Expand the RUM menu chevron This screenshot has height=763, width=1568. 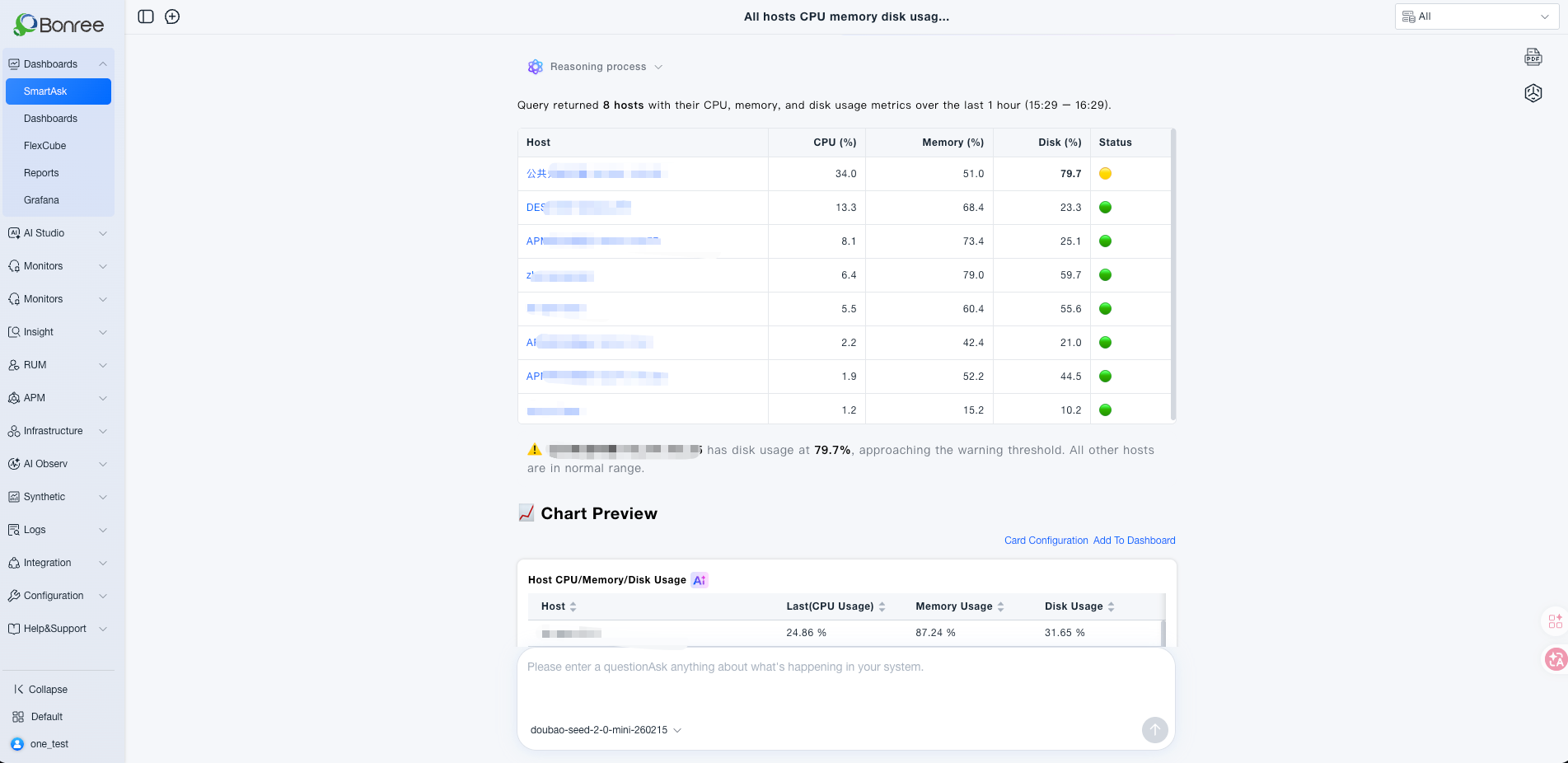103,365
